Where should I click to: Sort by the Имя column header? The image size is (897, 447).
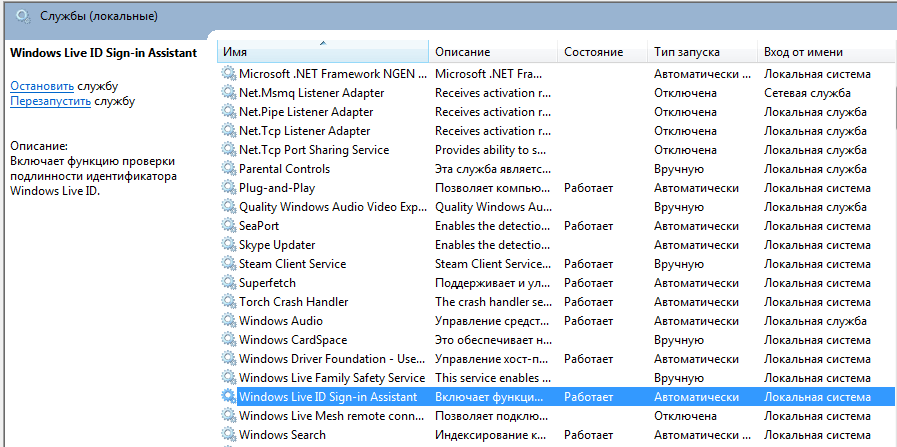coord(323,52)
